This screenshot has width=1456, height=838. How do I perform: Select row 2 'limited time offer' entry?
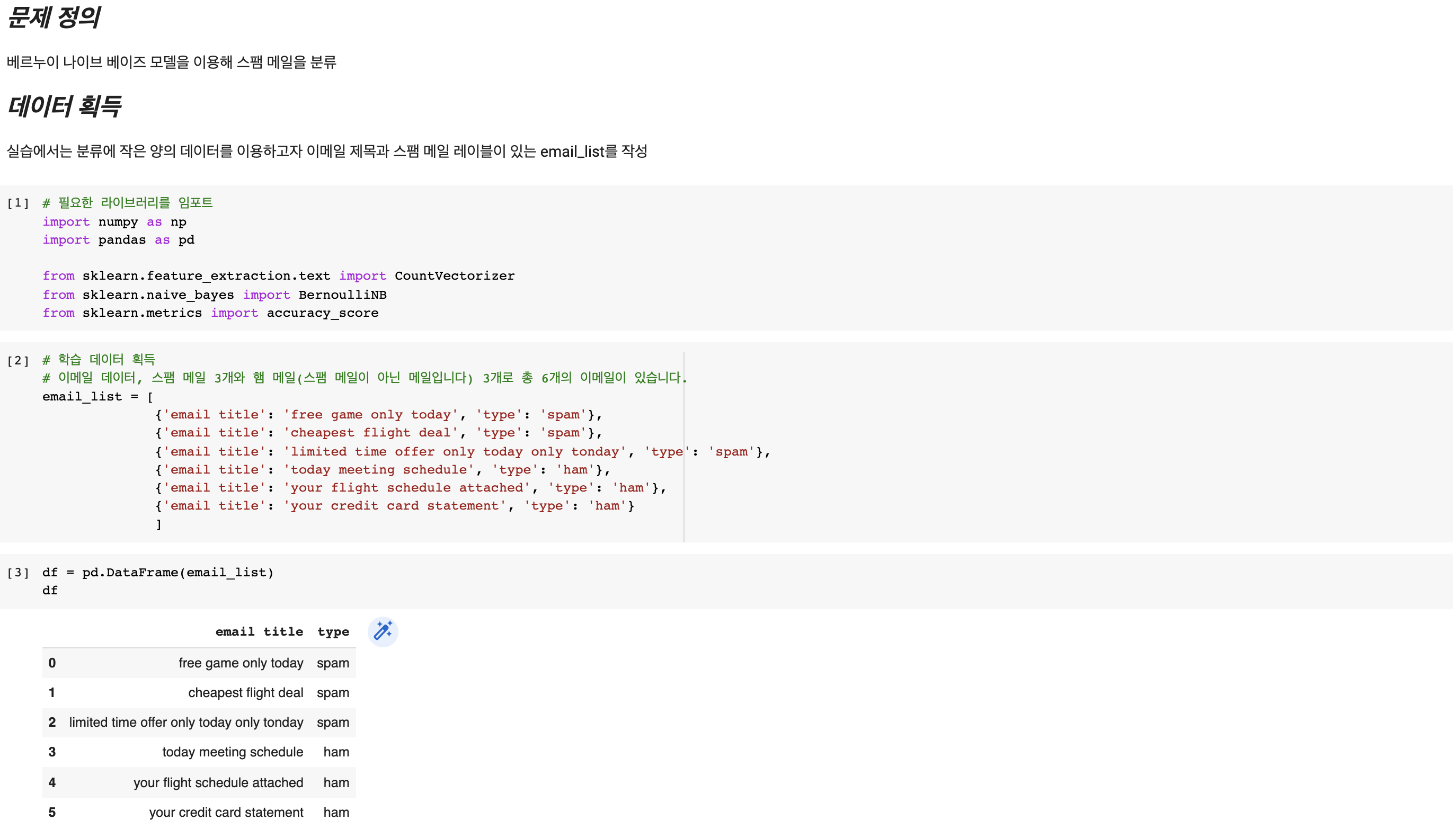(186, 723)
